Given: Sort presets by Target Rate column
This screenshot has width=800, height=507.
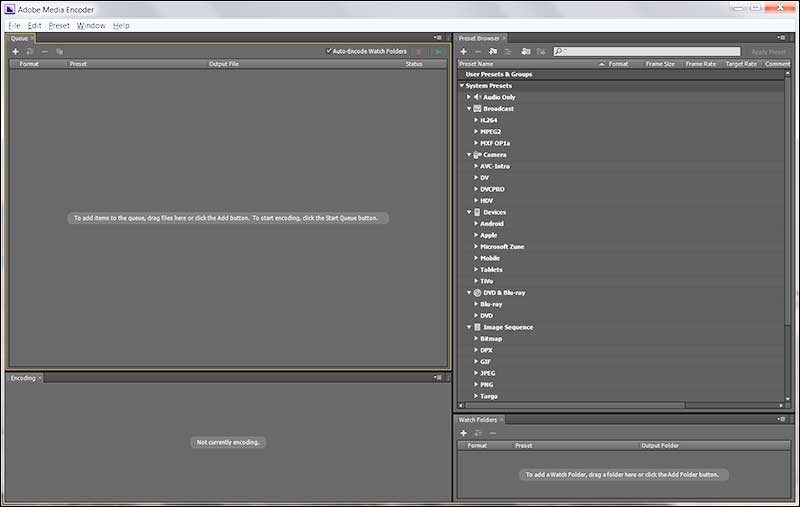Looking at the screenshot, I should tap(741, 64).
